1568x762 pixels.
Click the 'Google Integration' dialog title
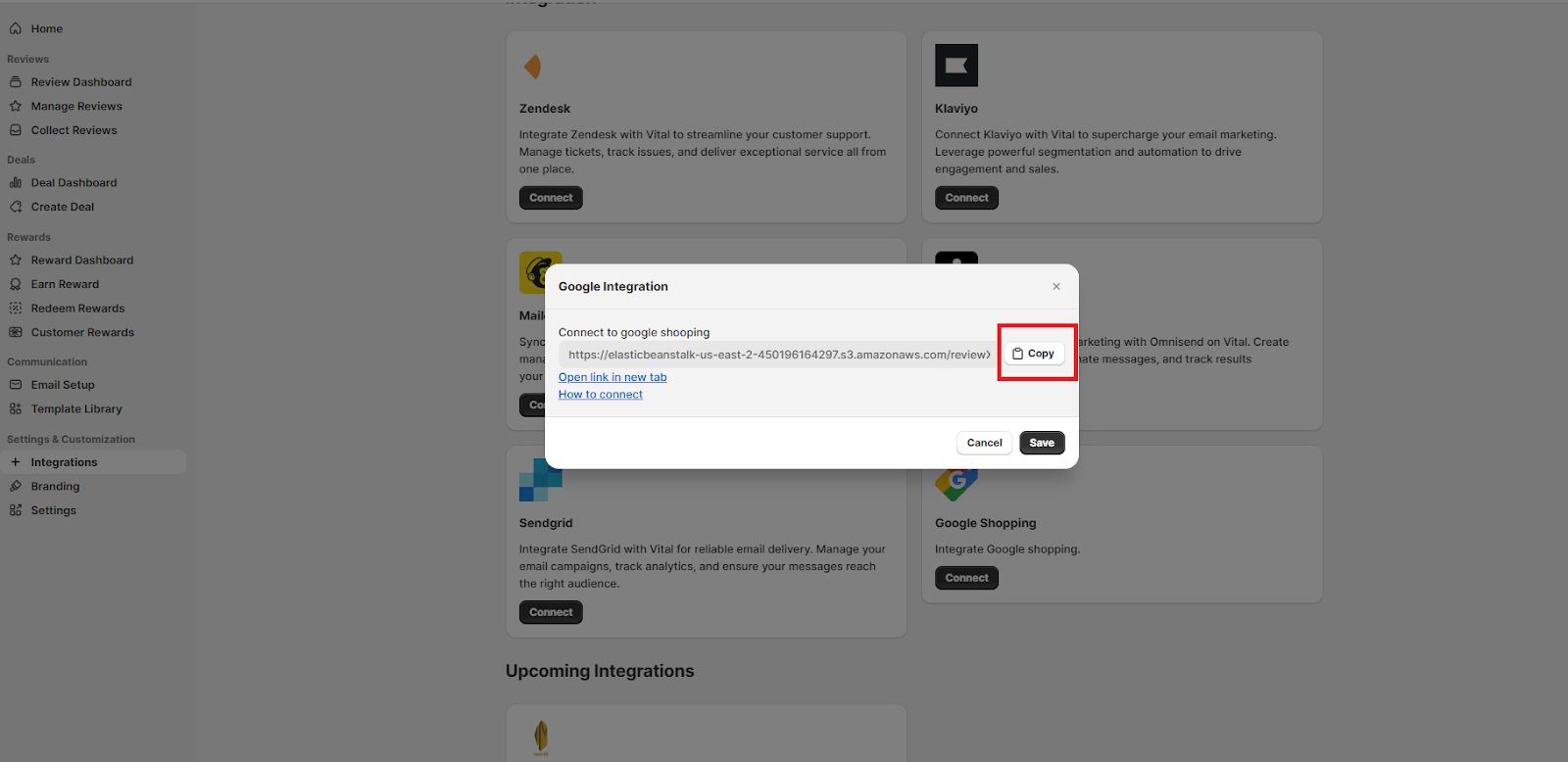(613, 287)
